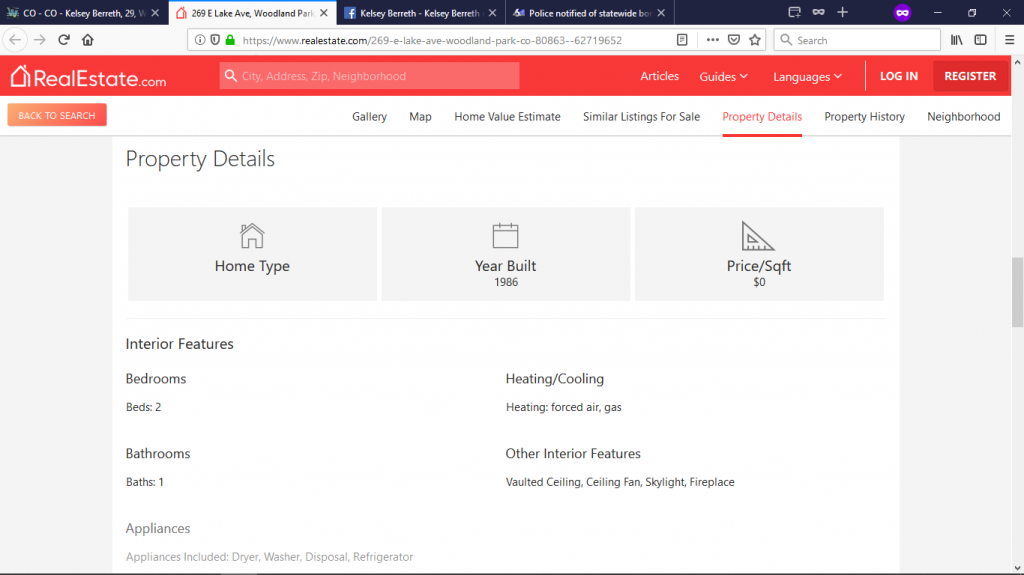The image size is (1024, 575).
Task: Go to the Home Value Estimate section
Action: coord(507,117)
